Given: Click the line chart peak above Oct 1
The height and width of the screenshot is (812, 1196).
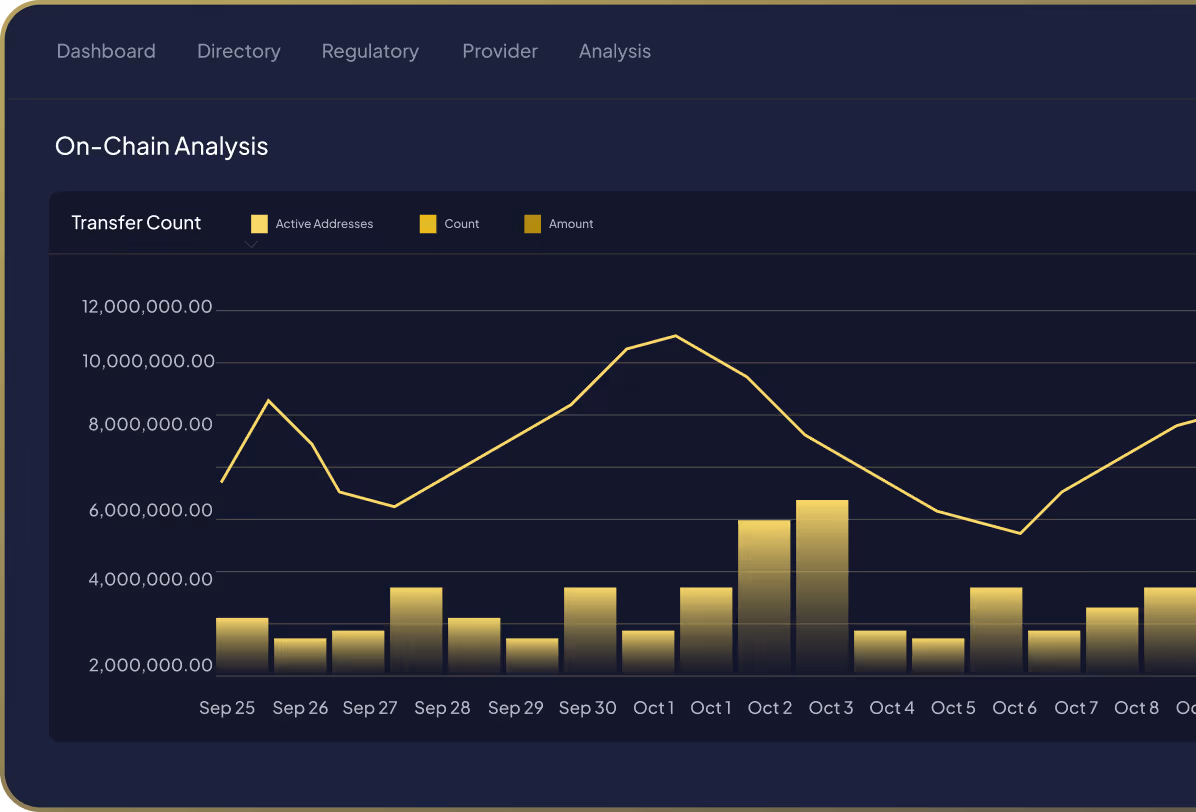Looking at the screenshot, I should coord(675,337).
